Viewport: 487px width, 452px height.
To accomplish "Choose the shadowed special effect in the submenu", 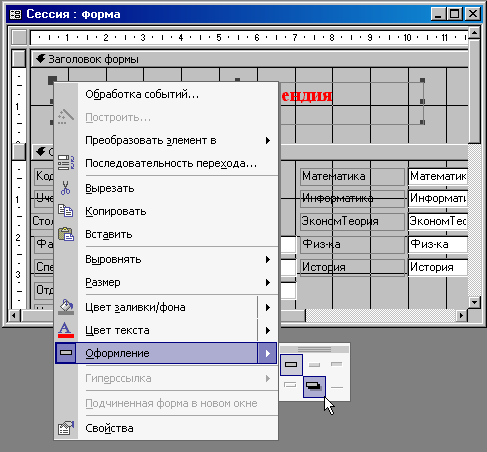I will coord(314,387).
